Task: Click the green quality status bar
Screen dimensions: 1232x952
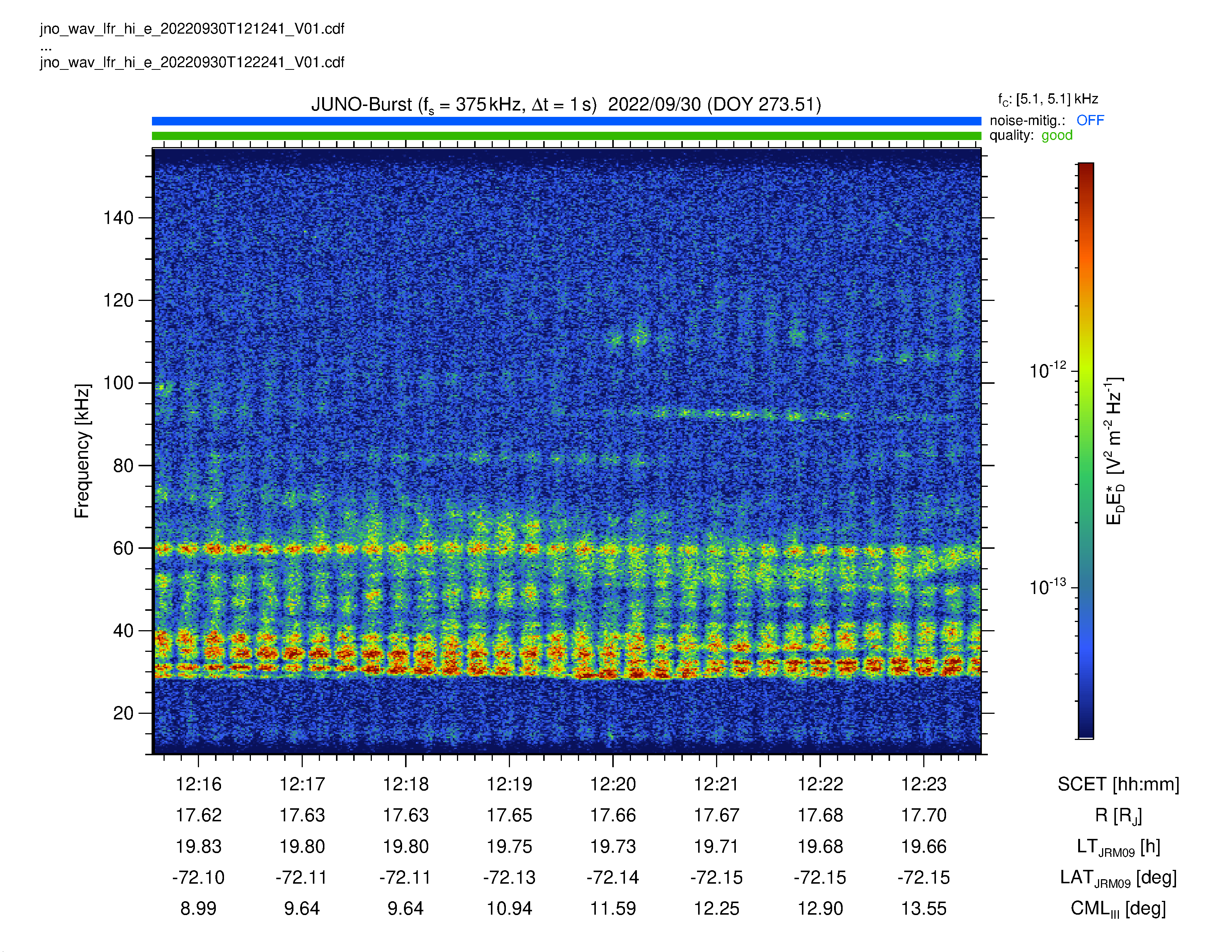Action: pos(566,136)
